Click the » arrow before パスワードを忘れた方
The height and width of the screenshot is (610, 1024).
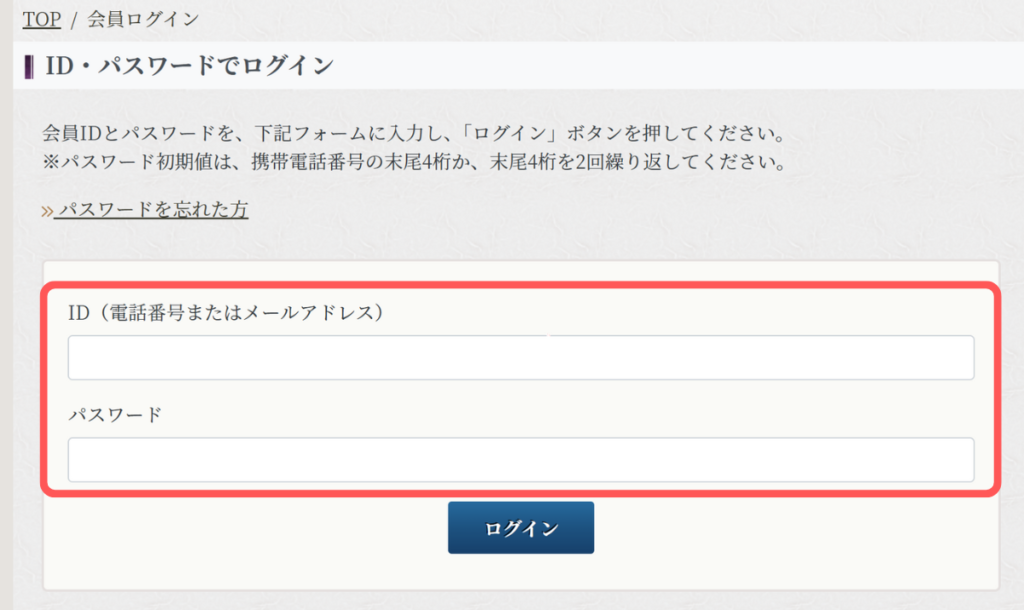pos(46,210)
